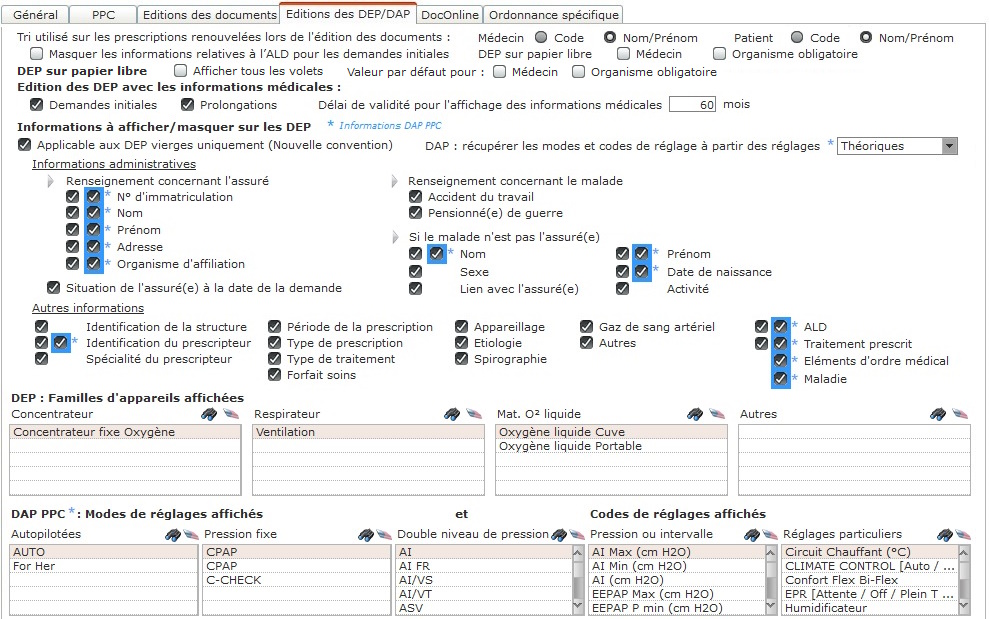Viewport: 989px width, 619px height.
Task: Open Editions des documents tab
Action: (x=209, y=15)
